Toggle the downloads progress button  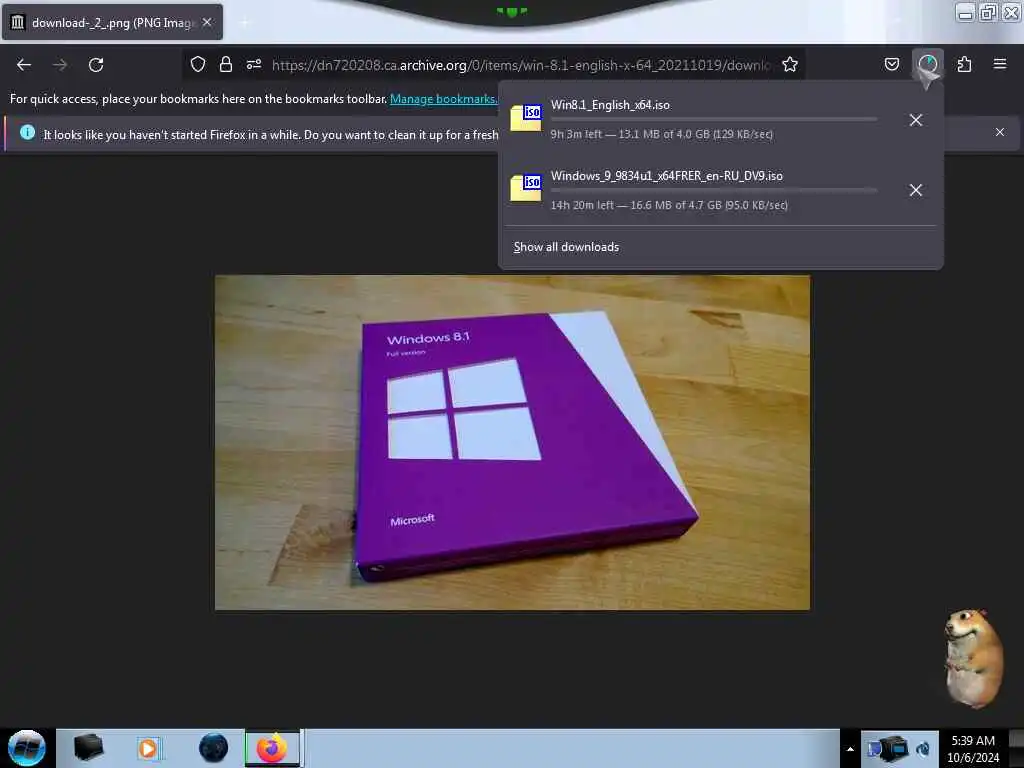[x=927, y=64]
